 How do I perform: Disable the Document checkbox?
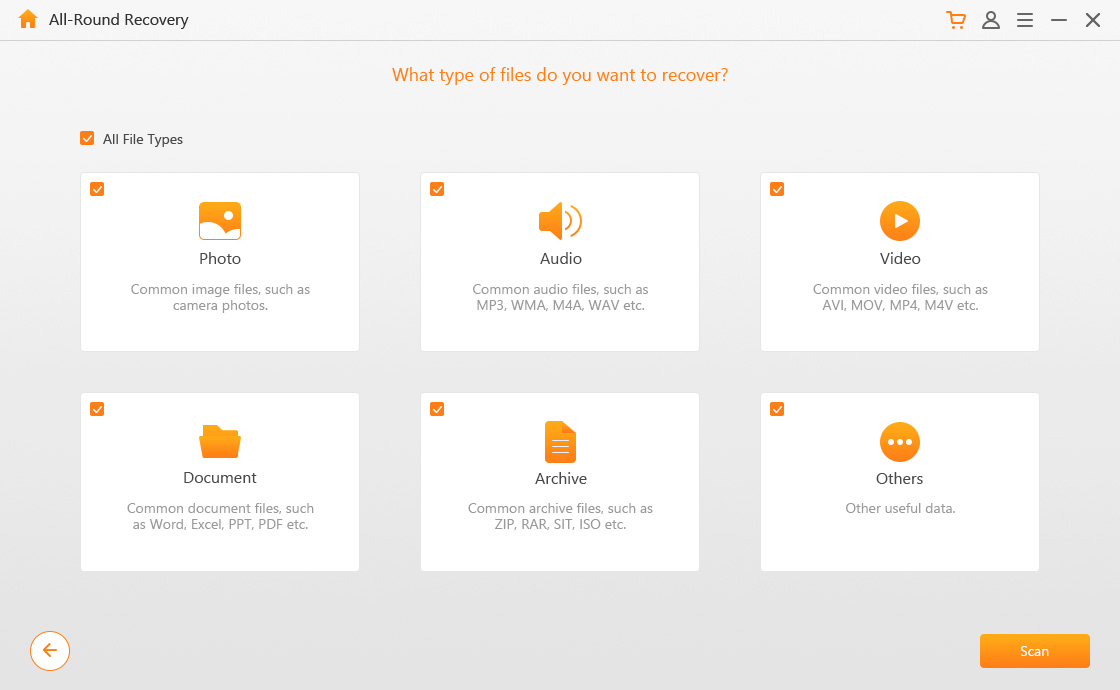(x=97, y=408)
